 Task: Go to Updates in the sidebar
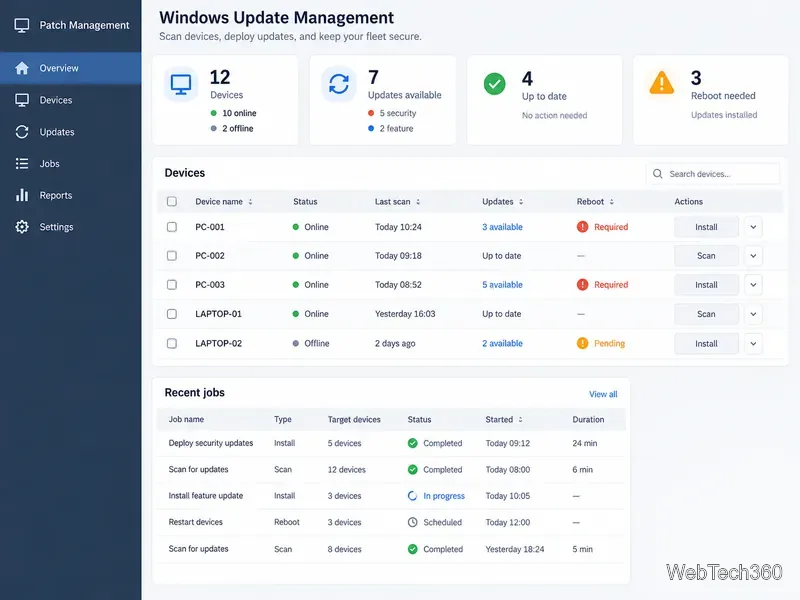[70, 132]
